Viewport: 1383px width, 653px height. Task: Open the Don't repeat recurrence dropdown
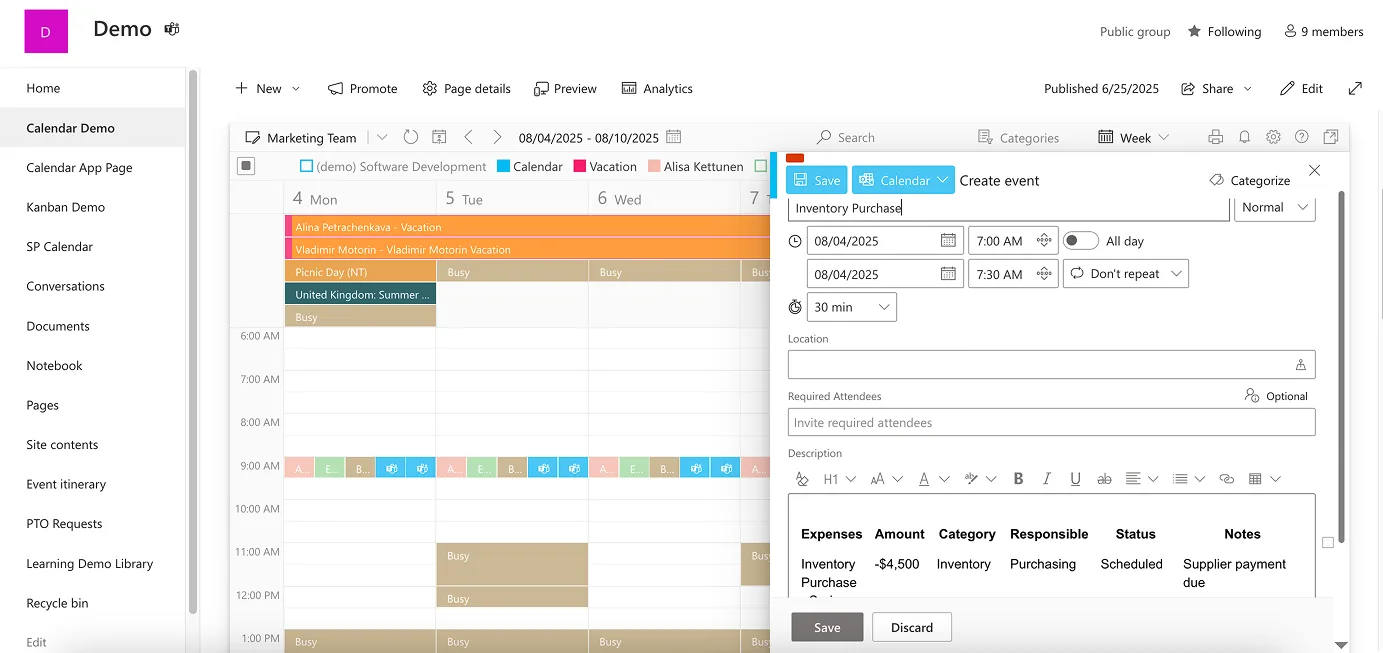[1125, 272]
